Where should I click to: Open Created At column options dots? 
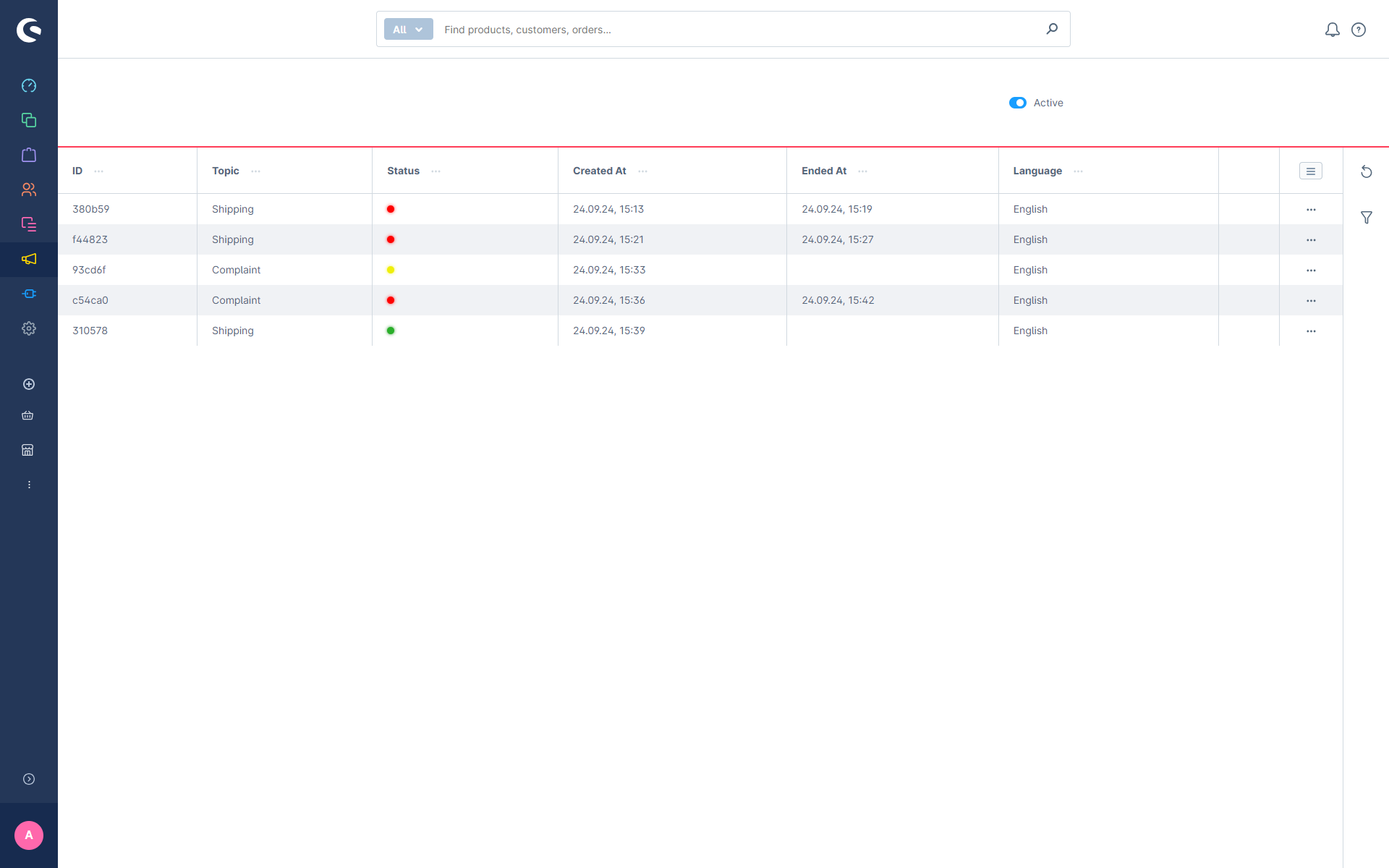(642, 171)
